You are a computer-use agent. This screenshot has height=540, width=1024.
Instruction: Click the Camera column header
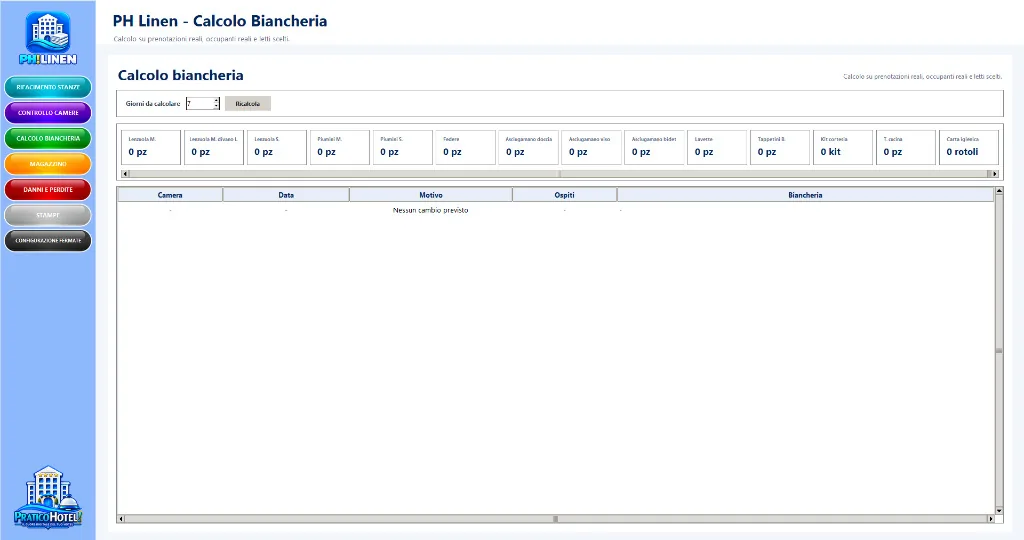point(170,195)
